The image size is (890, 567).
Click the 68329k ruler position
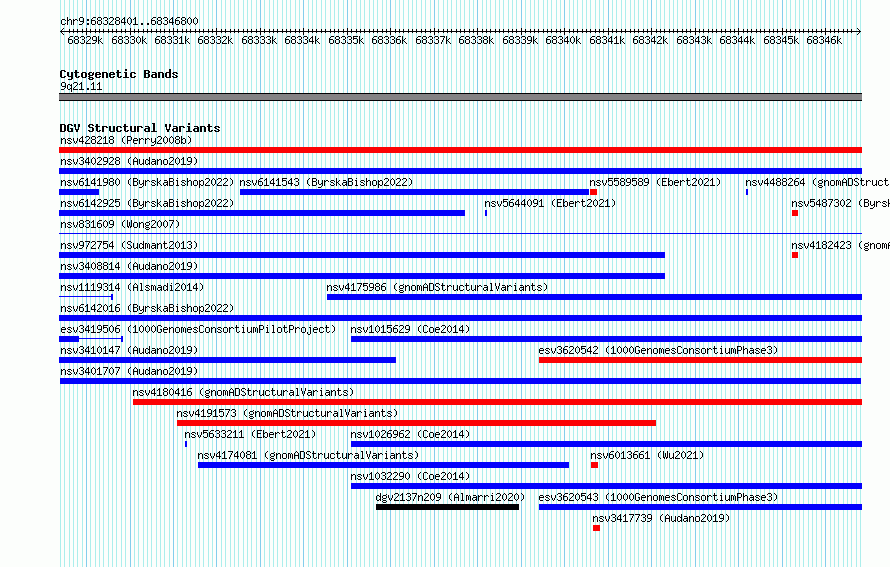tap(85, 40)
